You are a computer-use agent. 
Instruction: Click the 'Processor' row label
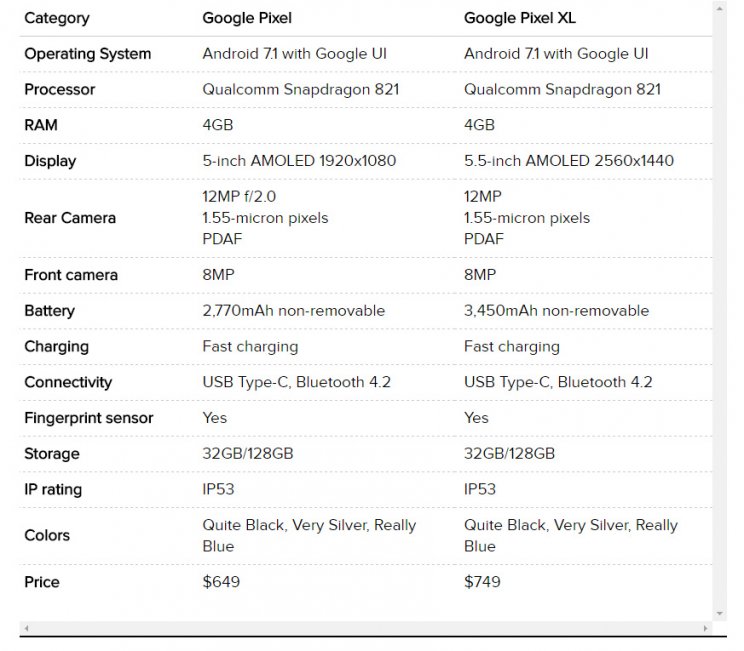click(60, 89)
